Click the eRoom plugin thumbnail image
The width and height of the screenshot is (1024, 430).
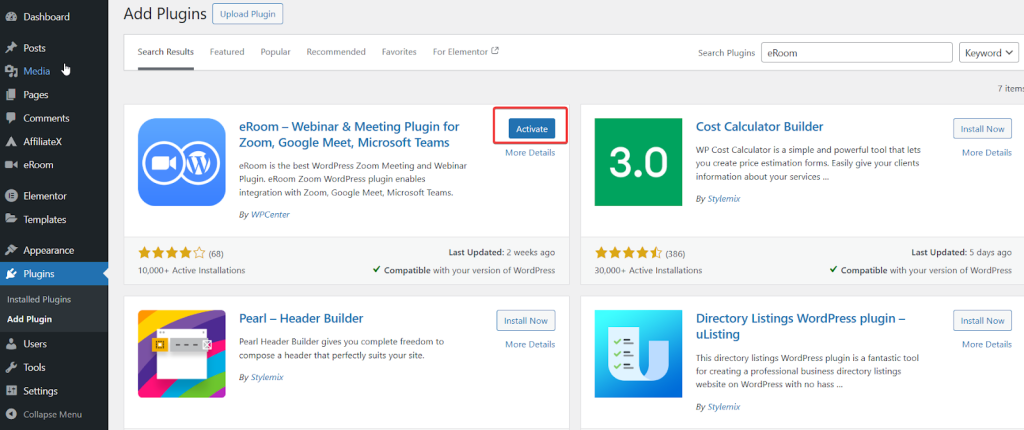coord(182,162)
